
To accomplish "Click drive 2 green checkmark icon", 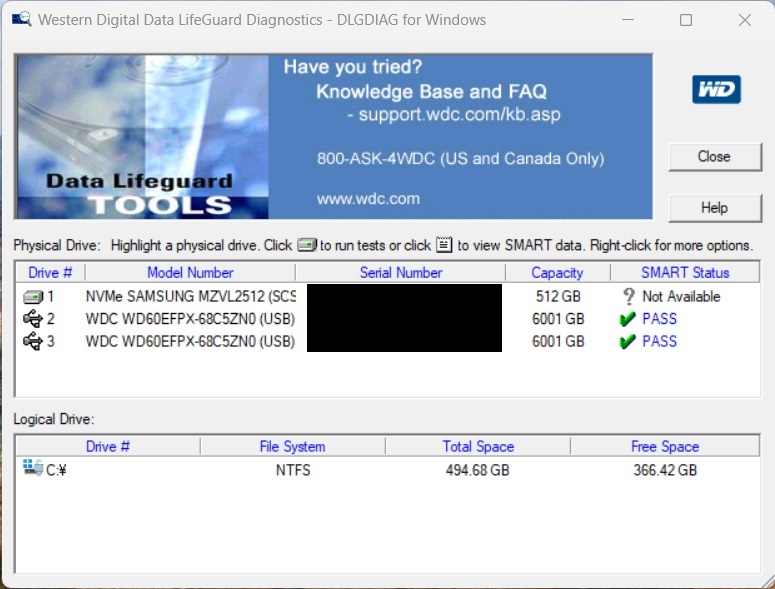I will click(x=627, y=319).
